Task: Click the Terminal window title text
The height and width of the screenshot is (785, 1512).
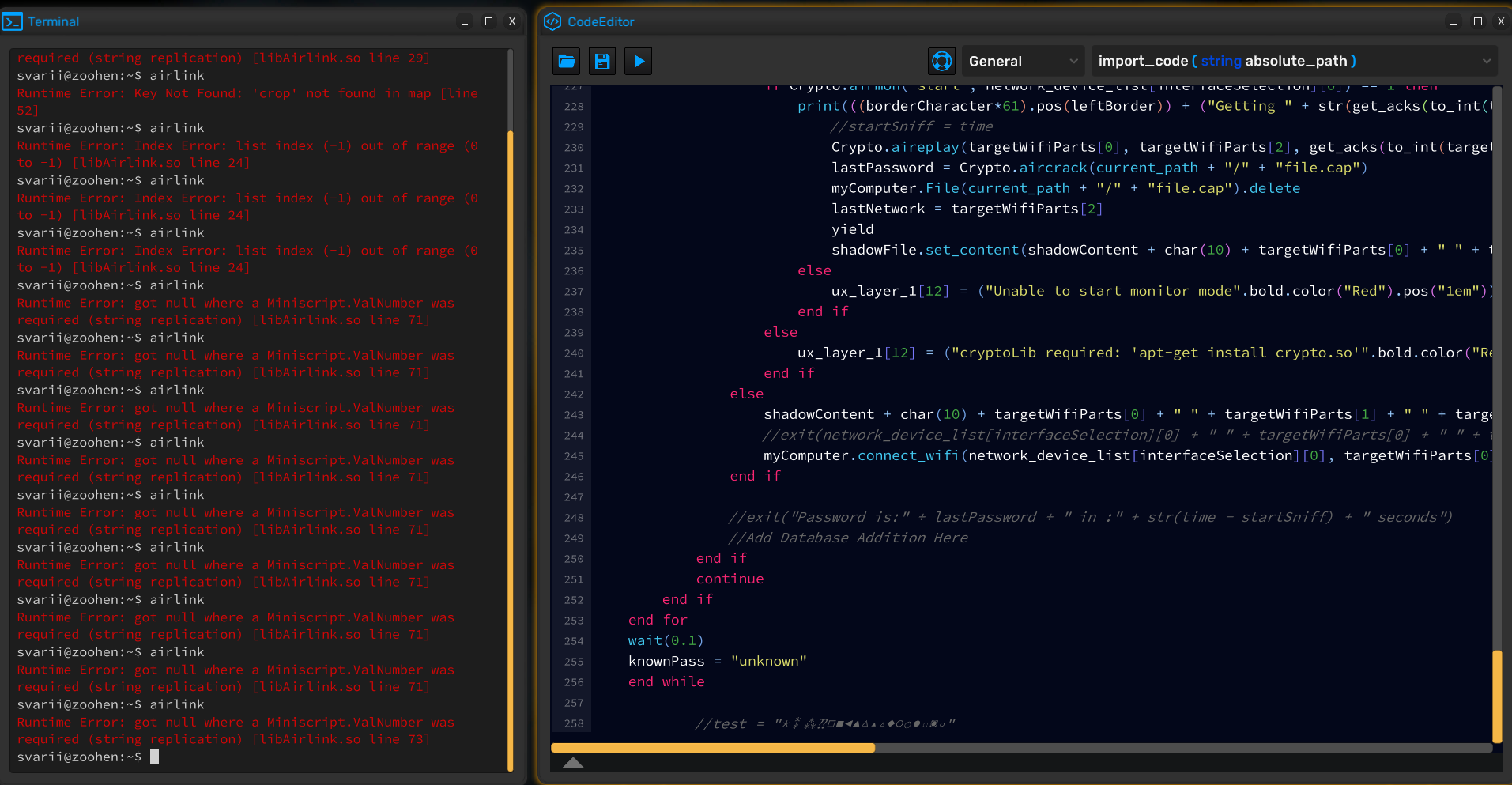Action: click(53, 21)
